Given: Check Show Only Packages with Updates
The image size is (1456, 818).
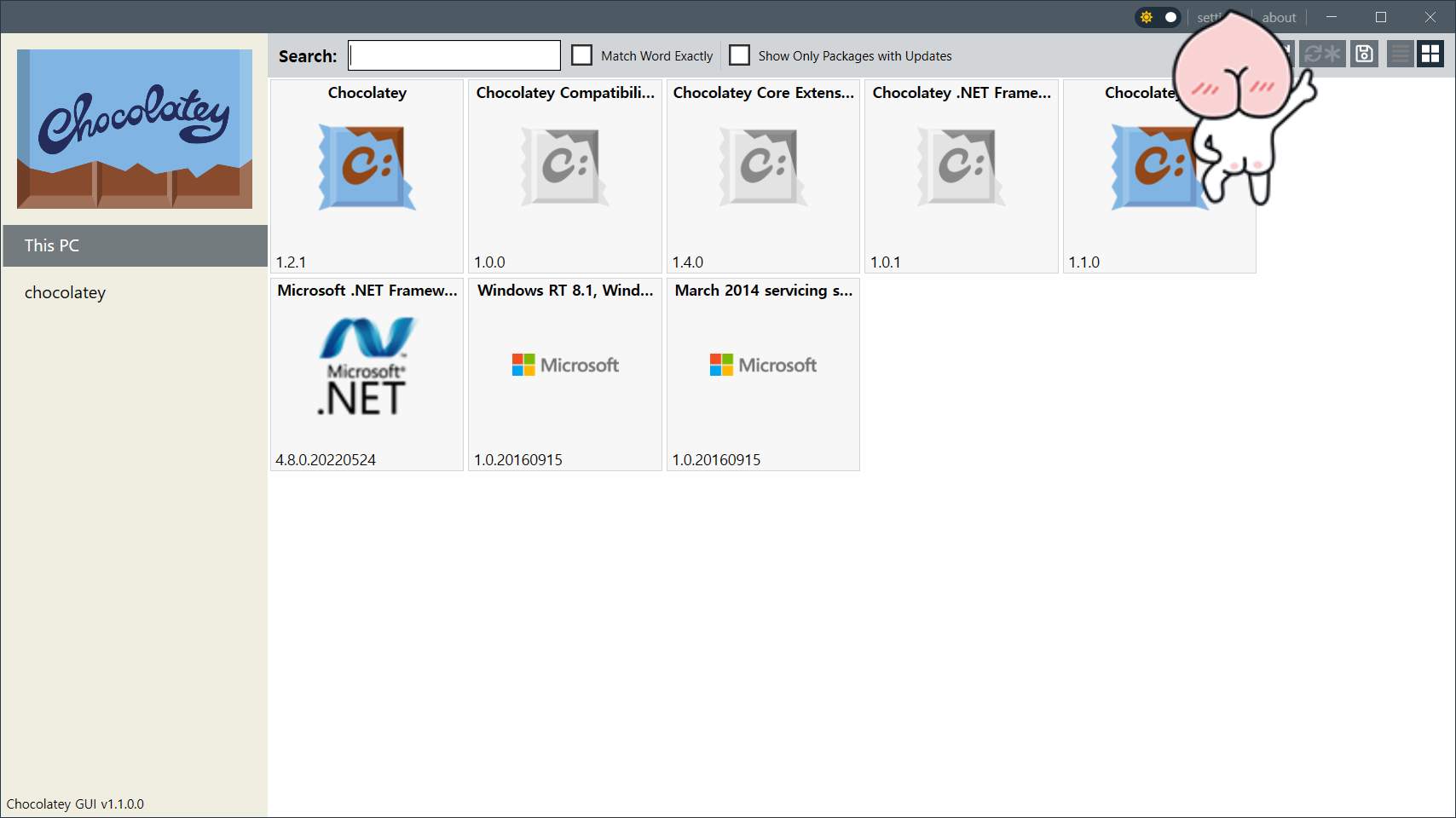Looking at the screenshot, I should (x=739, y=55).
